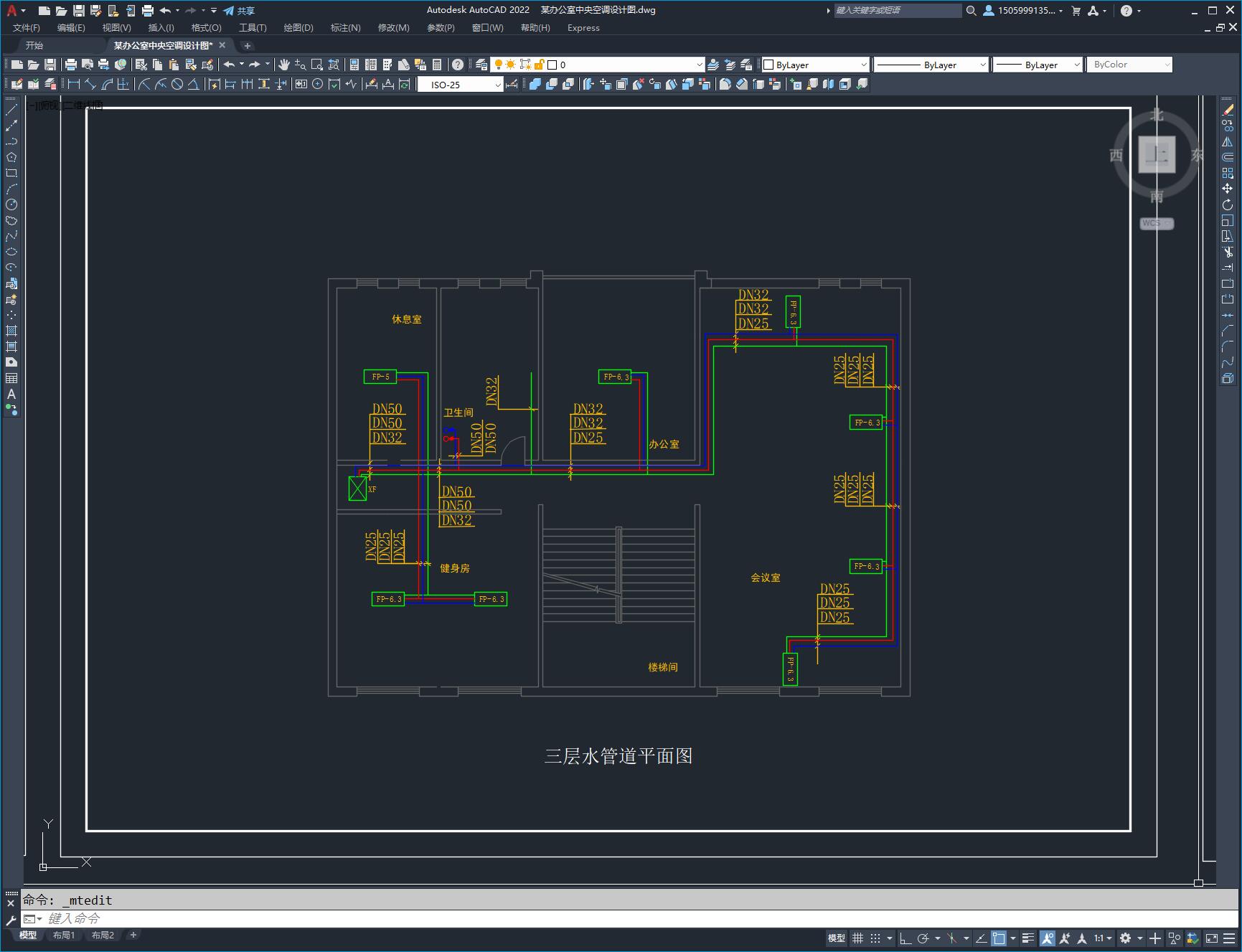Open the ByLayer color dropdown
1242x952 pixels.
tap(815, 65)
